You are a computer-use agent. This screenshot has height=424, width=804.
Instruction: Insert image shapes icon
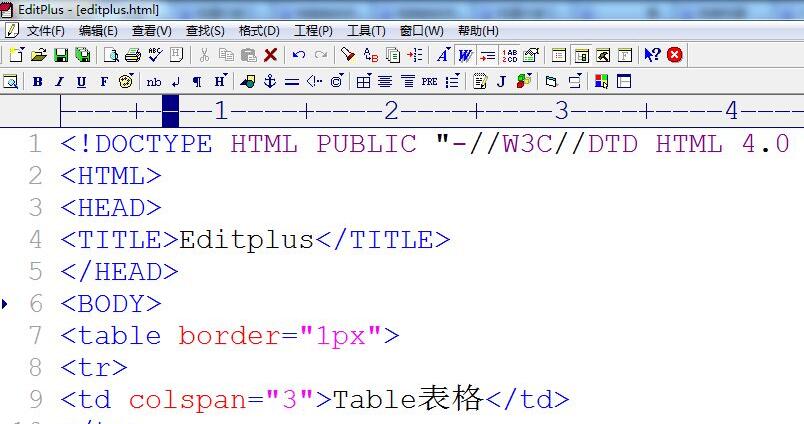tap(248, 82)
